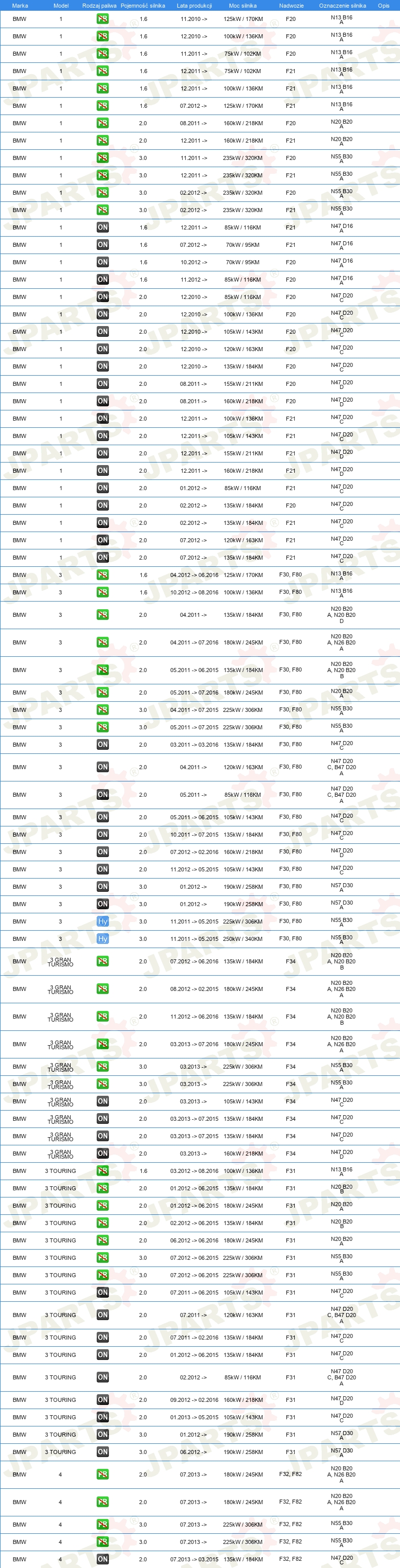The image size is (400, 1568).
Task: Click diesel ON icon in the 11.2012 85kW/116KM row
Action: (102, 280)
